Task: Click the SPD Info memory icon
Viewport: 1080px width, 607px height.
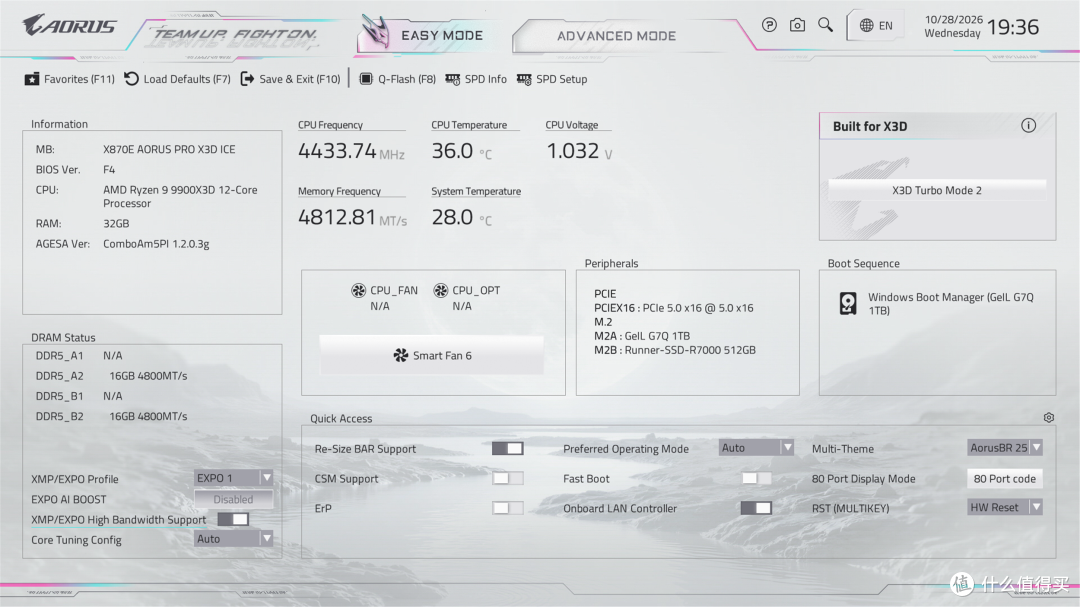Action: click(x=453, y=79)
